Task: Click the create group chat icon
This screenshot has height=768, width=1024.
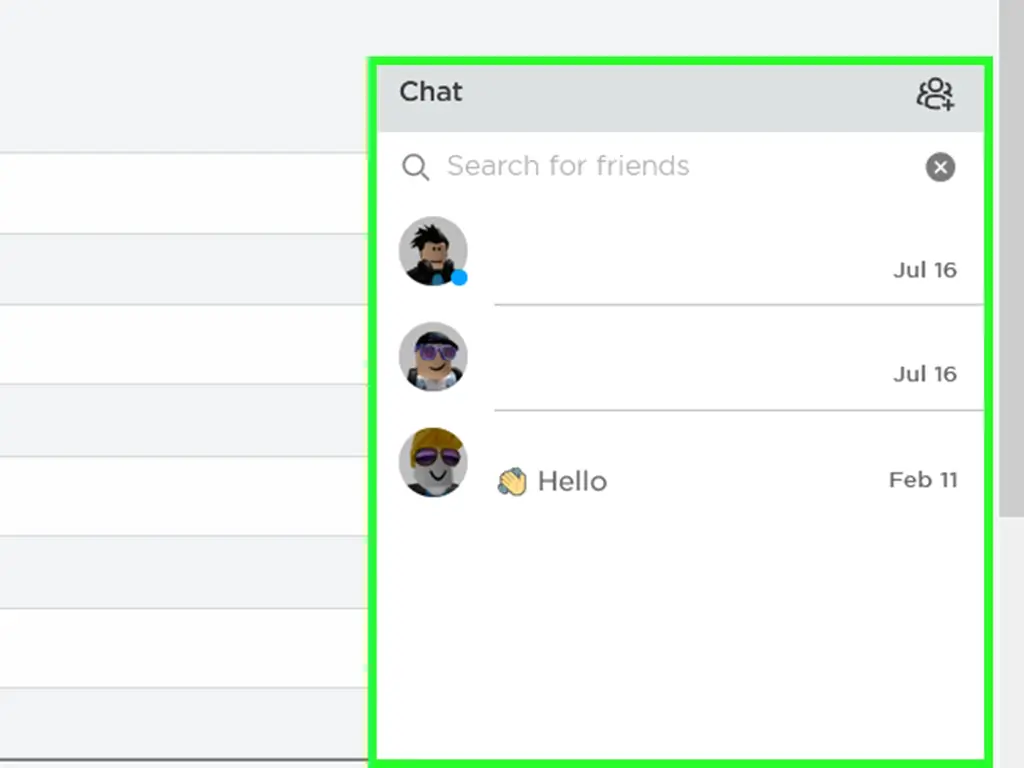Action: [x=935, y=95]
